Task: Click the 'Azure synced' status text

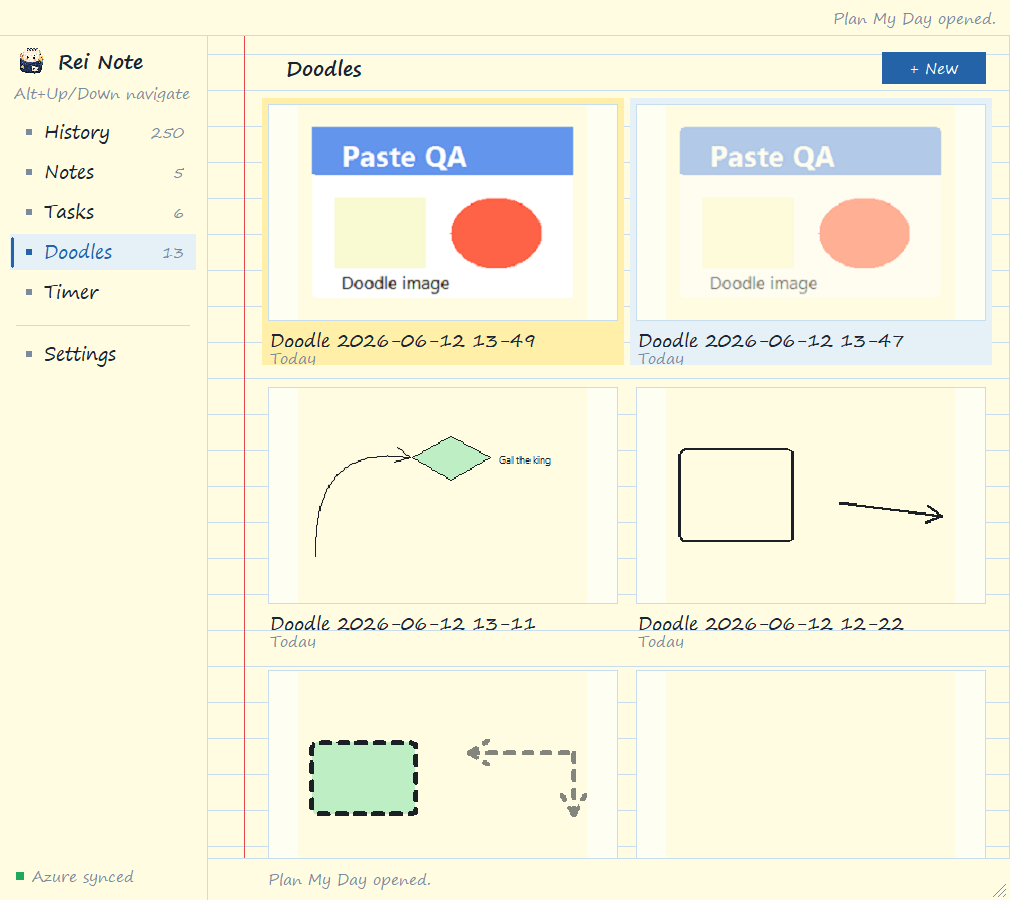Action: pyautogui.click(x=82, y=877)
